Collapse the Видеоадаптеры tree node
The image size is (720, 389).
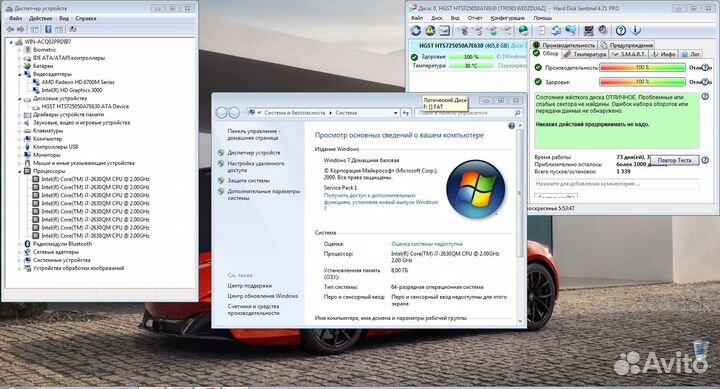[x=20, y=74]
